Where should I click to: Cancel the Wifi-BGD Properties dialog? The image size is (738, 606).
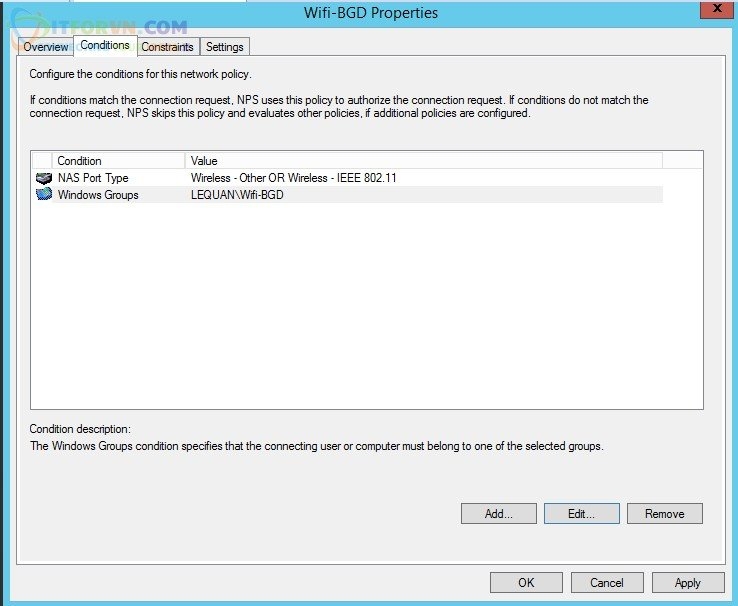click(607, 583)
